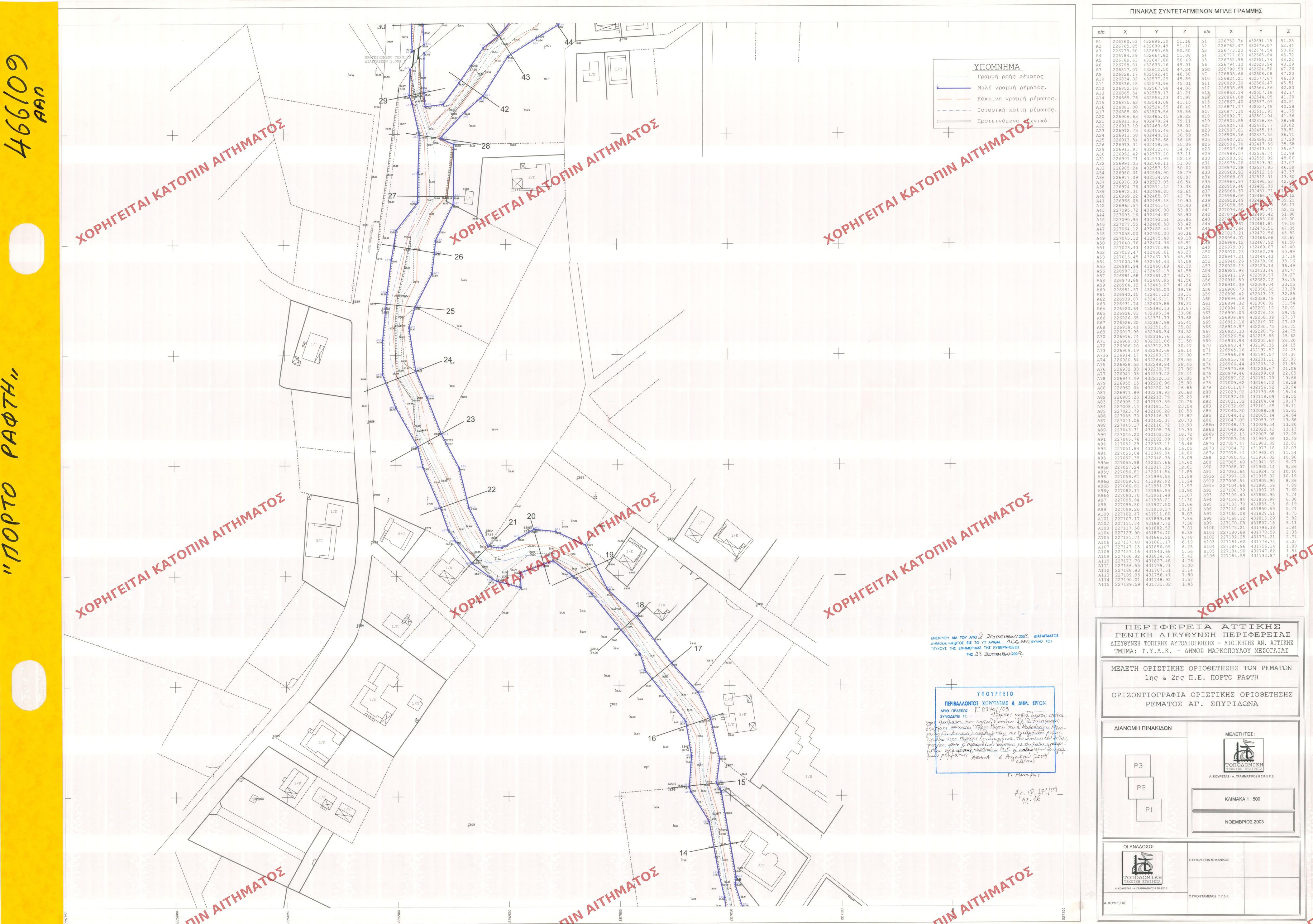
Task: Click cross-section marker 14 near the bottom
Action: point(683,853)
